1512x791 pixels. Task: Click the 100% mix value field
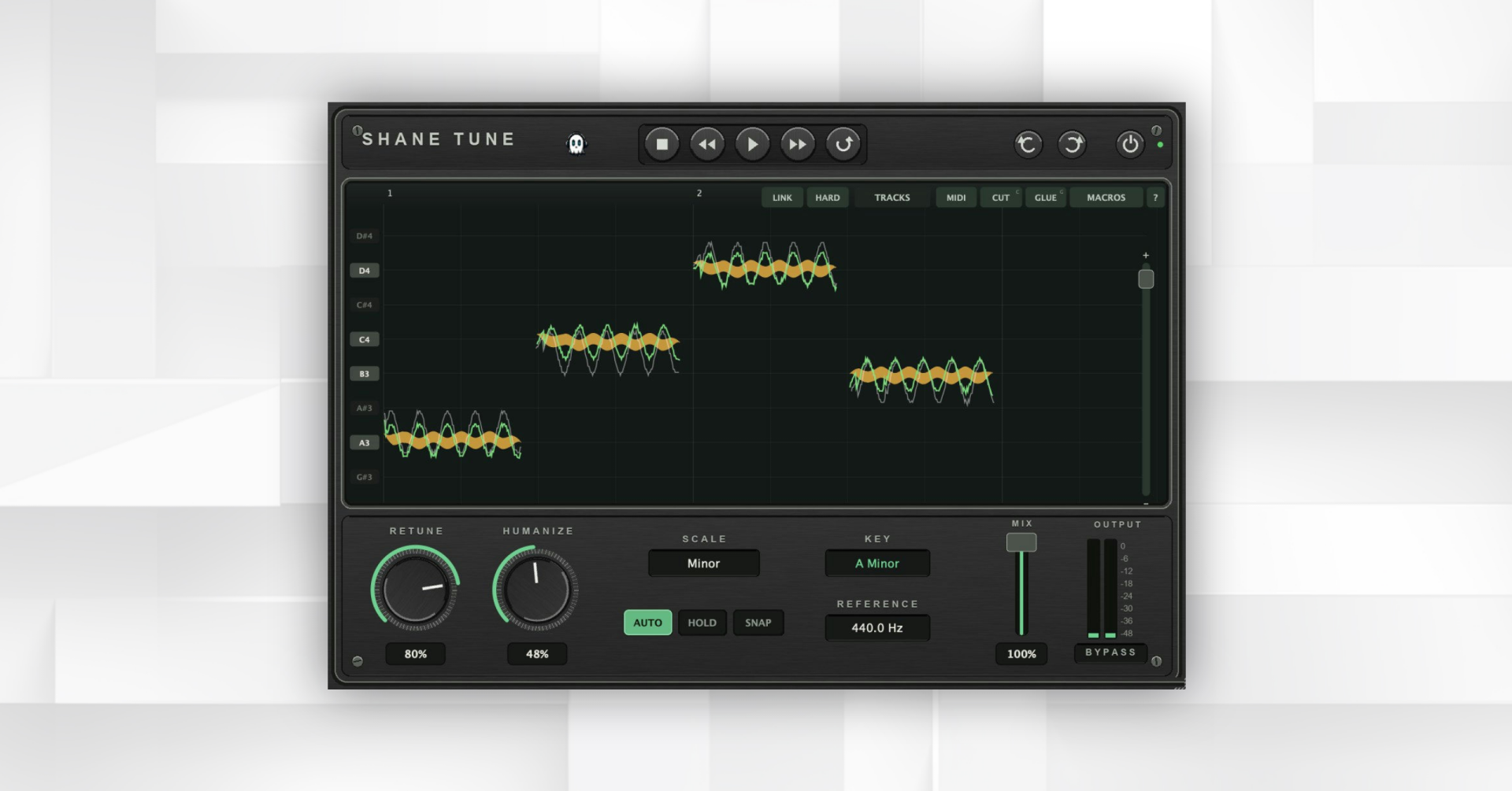(1021, 654)
